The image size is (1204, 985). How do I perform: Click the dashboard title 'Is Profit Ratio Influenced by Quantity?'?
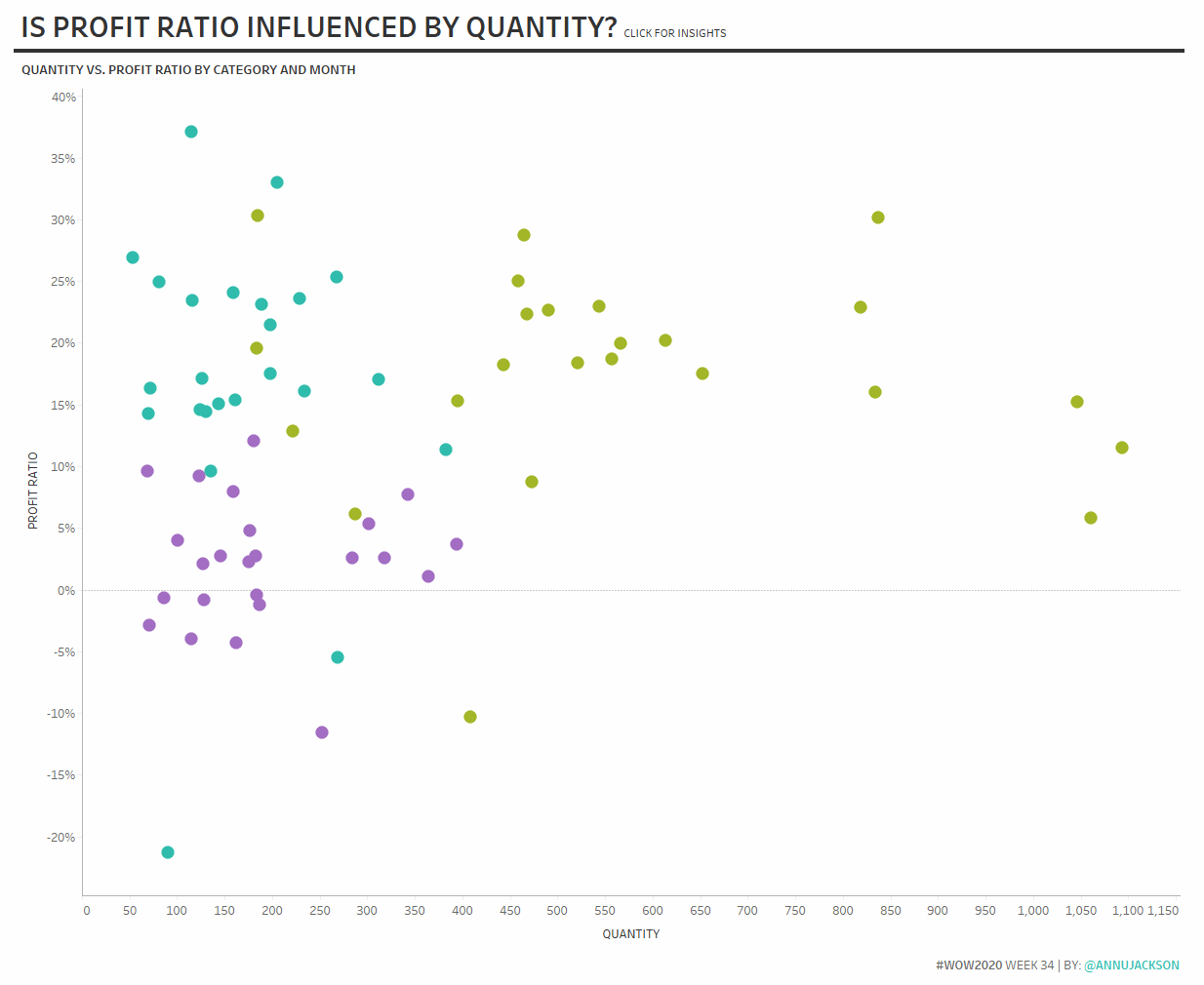point(319,27)
